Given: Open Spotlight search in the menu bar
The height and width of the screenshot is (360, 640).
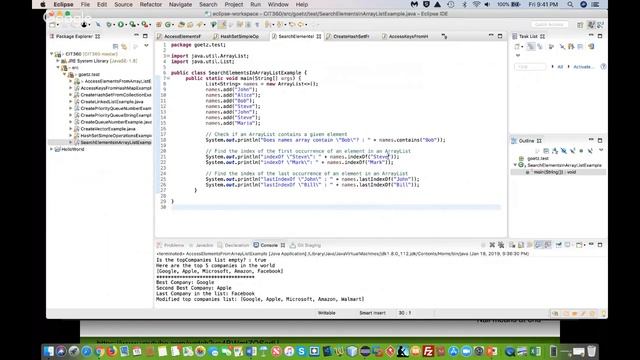Looking at the screenshot, I should pos(570,4).
